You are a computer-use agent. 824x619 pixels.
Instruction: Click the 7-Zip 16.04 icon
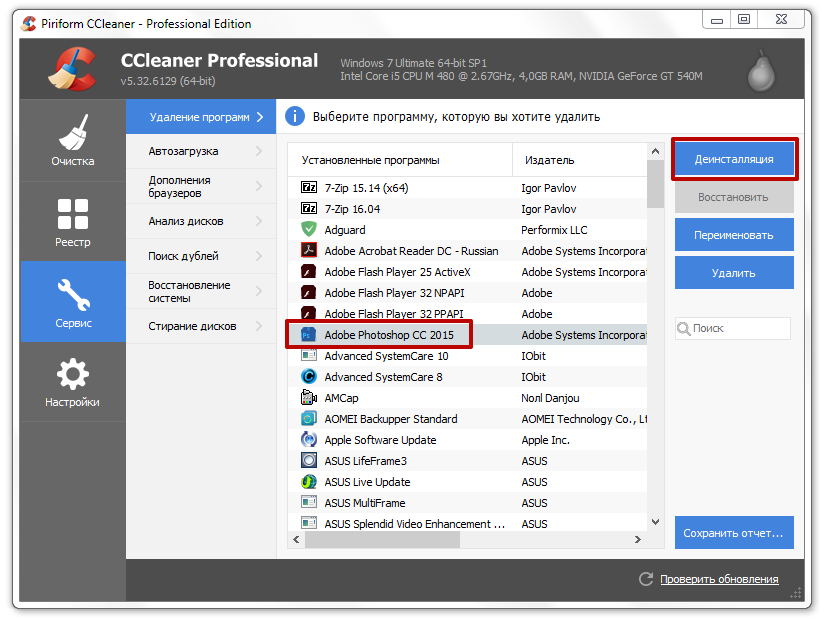point(308,208)
